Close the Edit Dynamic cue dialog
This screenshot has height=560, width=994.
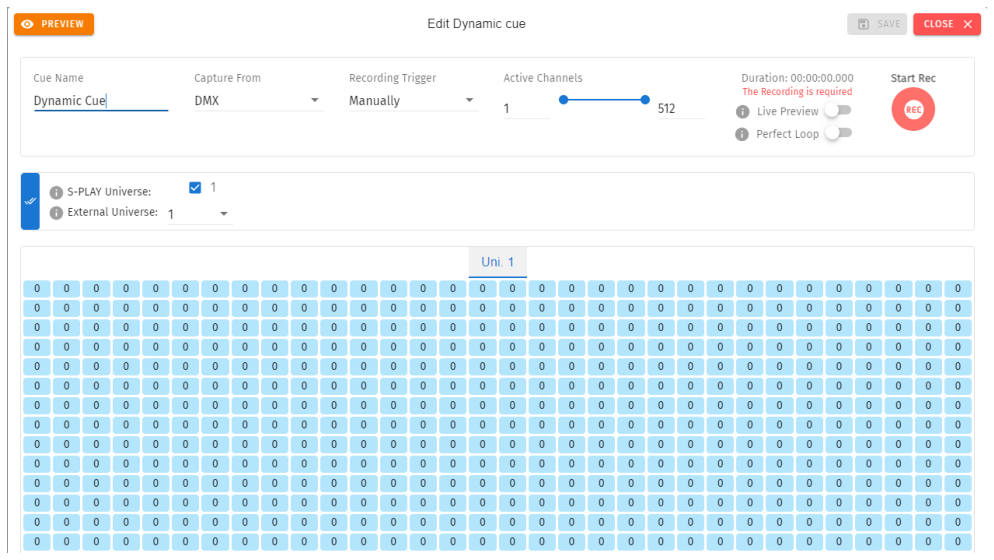pos(946,24)
